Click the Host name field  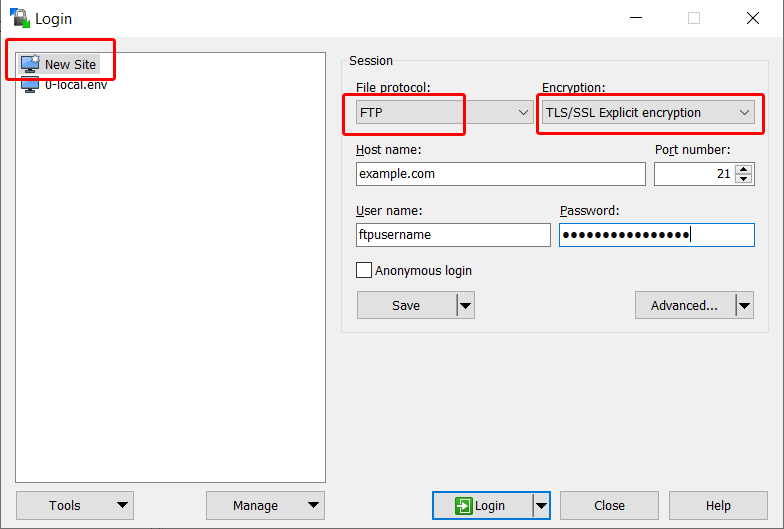(x=500, y=174)
